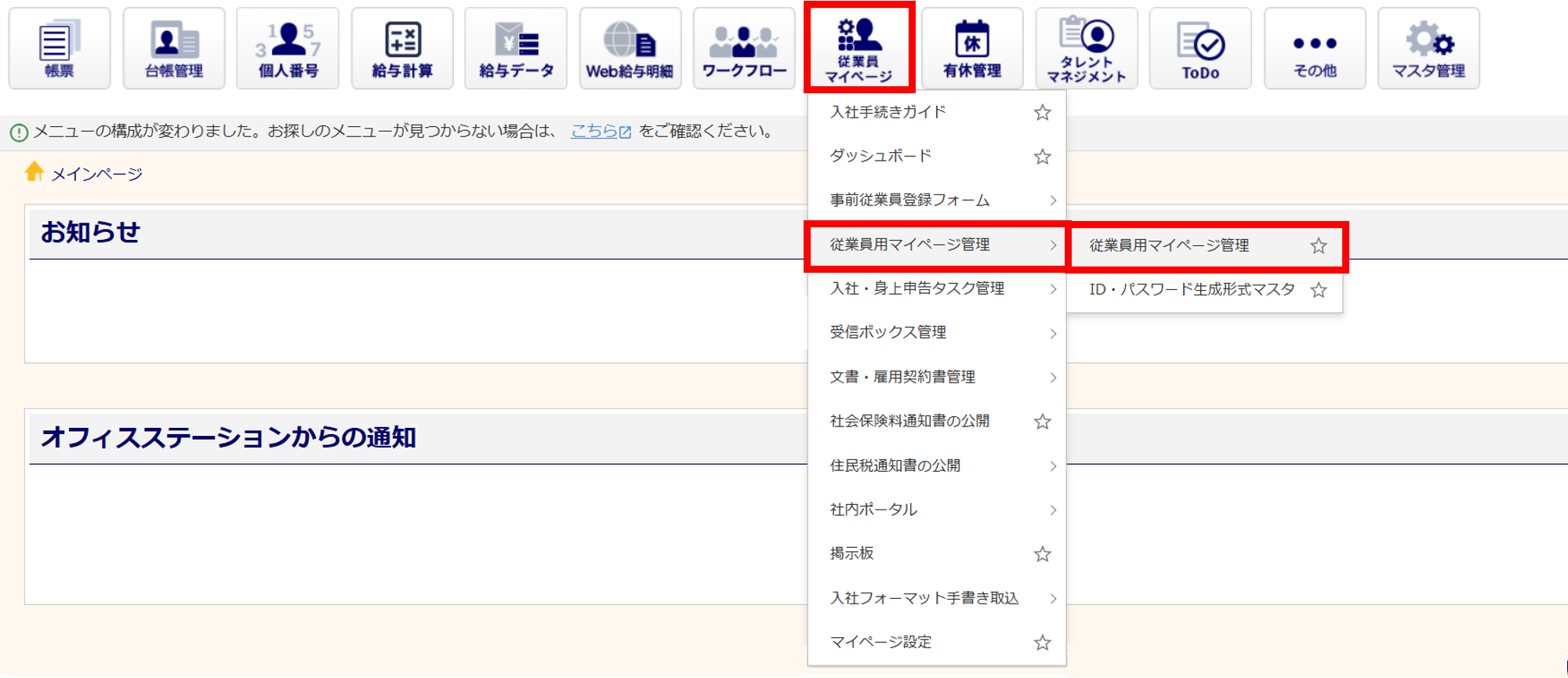1568x678 pixels.
Task: Choose the 掲示板 menu entry
Action: 852,553
